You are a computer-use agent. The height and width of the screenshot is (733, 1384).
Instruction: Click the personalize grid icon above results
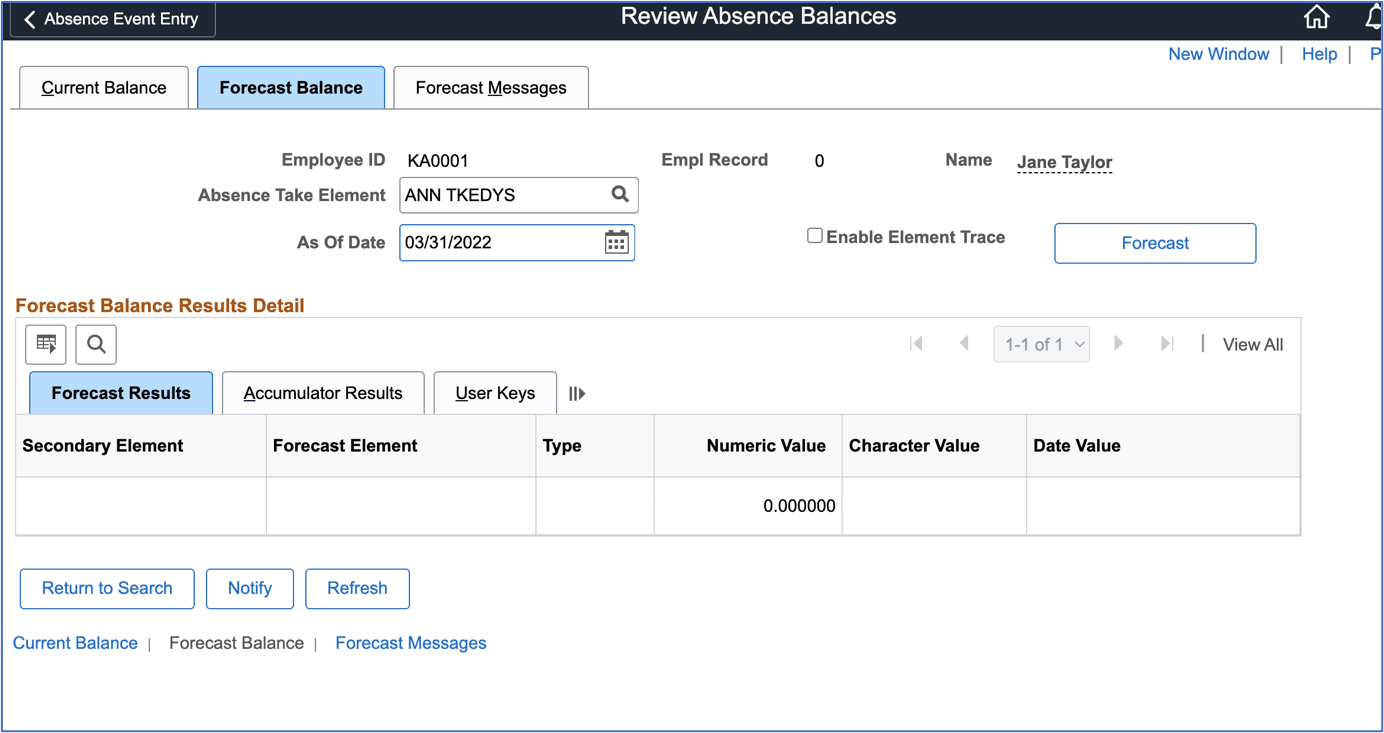45,344
